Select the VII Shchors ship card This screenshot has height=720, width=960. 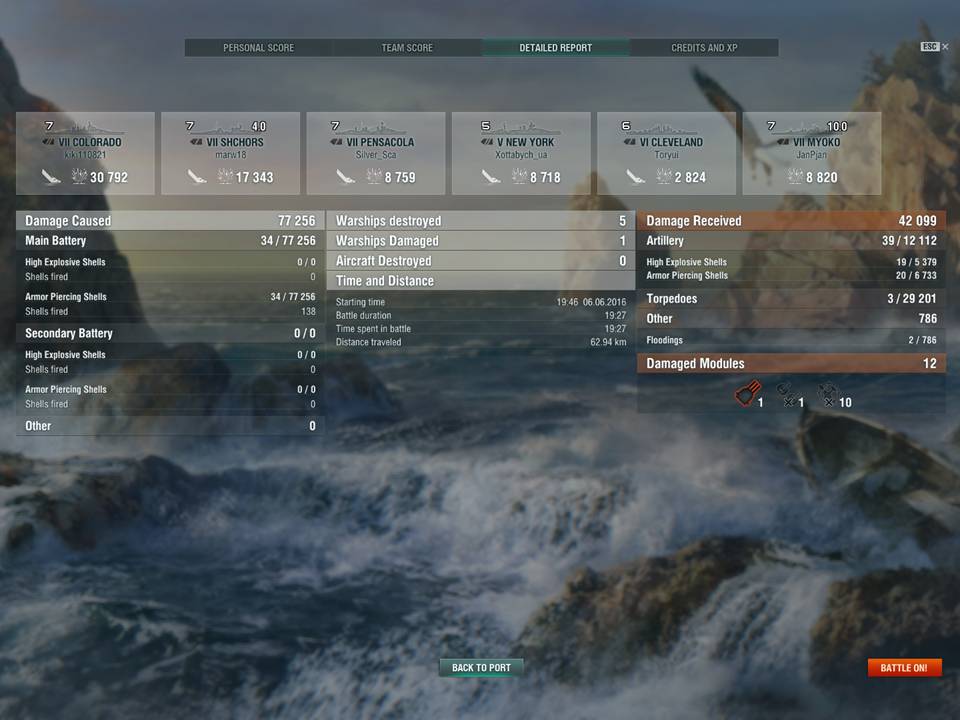tap(230, 153)
